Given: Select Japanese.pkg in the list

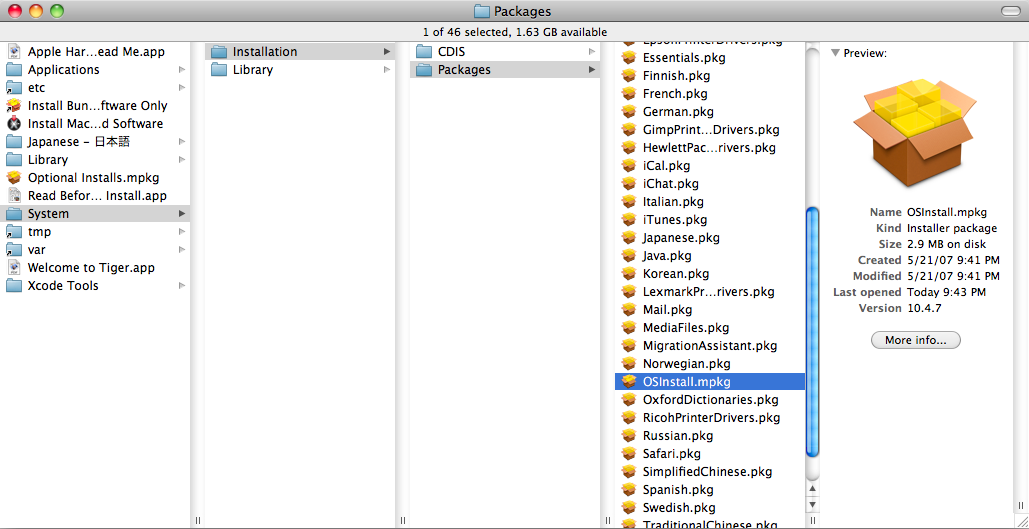Looking at the screenshot, I should [x=710, y=238].
